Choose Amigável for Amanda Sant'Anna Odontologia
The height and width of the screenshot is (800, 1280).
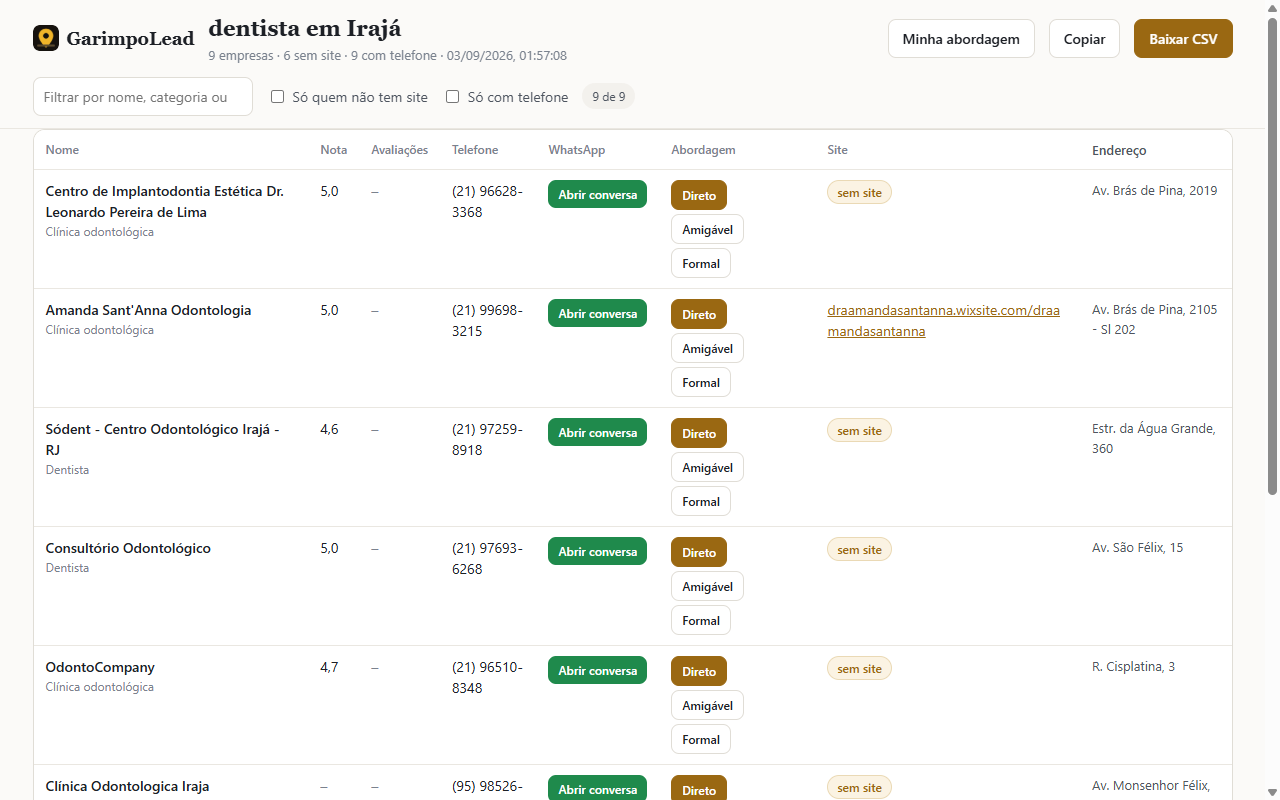click(707, 348)
